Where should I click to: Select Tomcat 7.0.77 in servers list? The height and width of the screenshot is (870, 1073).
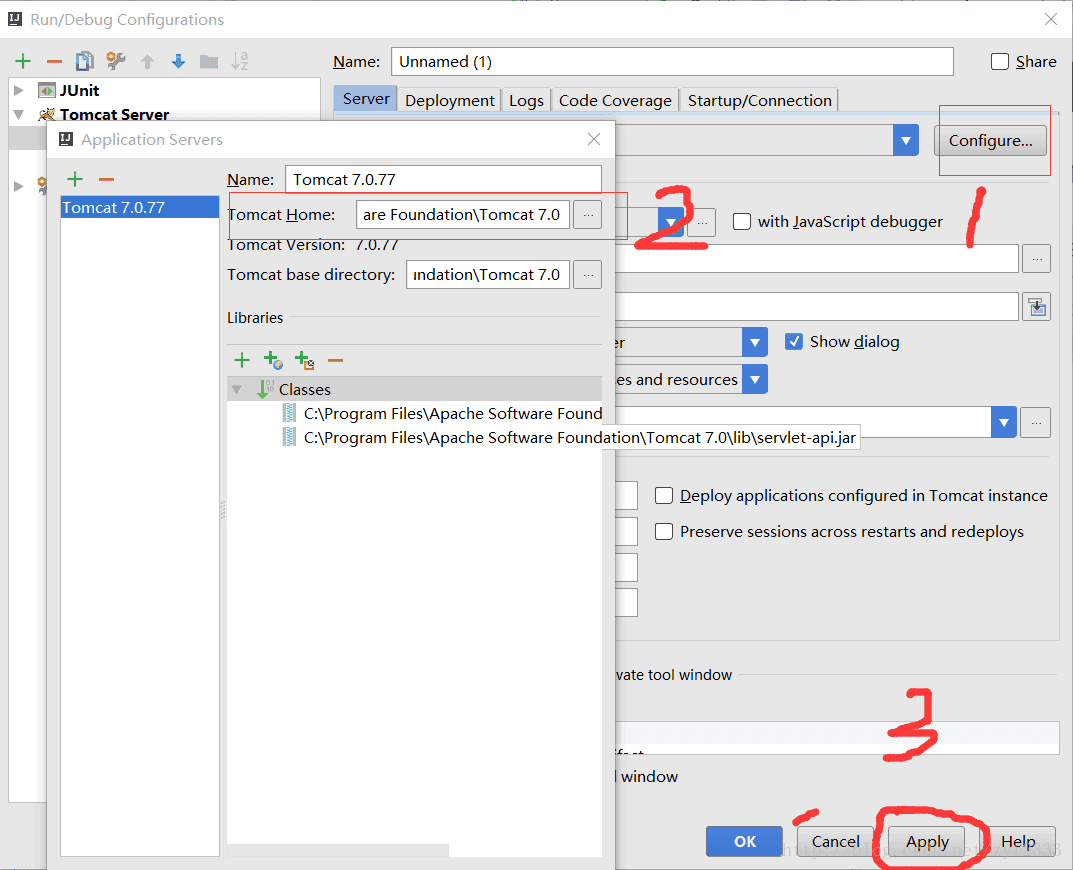click(140, 207)
